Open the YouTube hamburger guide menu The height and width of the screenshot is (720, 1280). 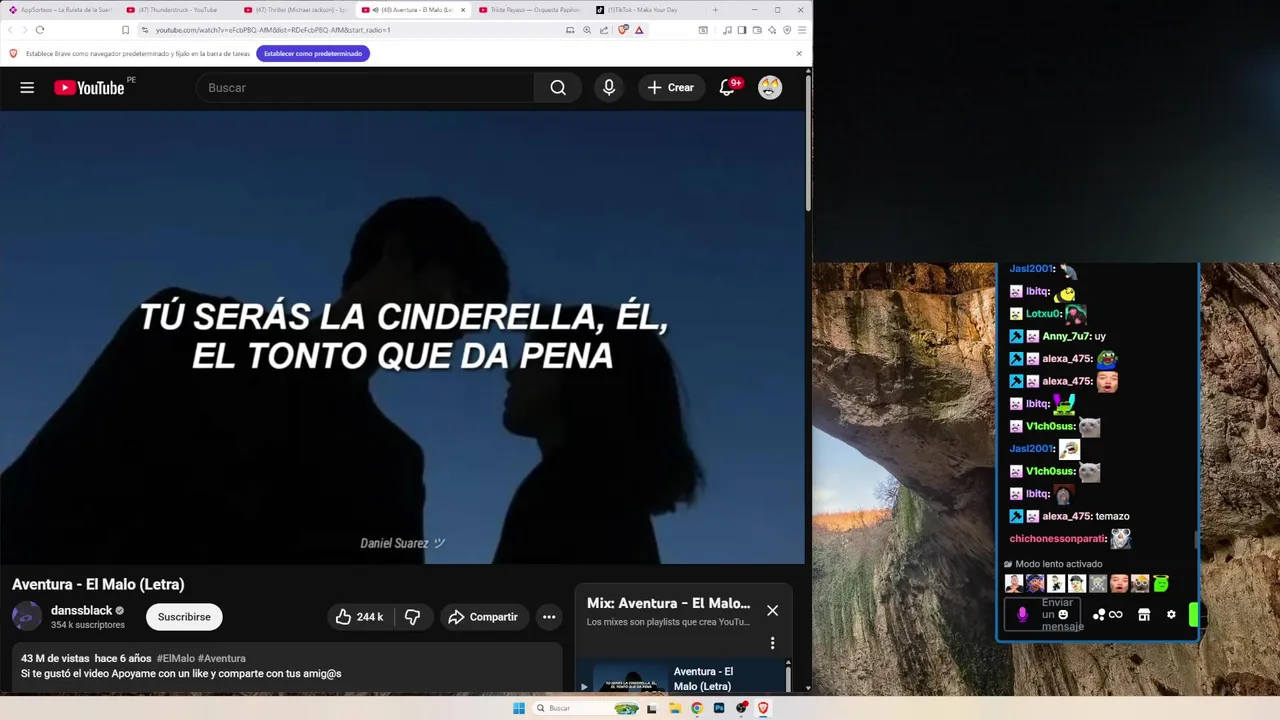27,88
